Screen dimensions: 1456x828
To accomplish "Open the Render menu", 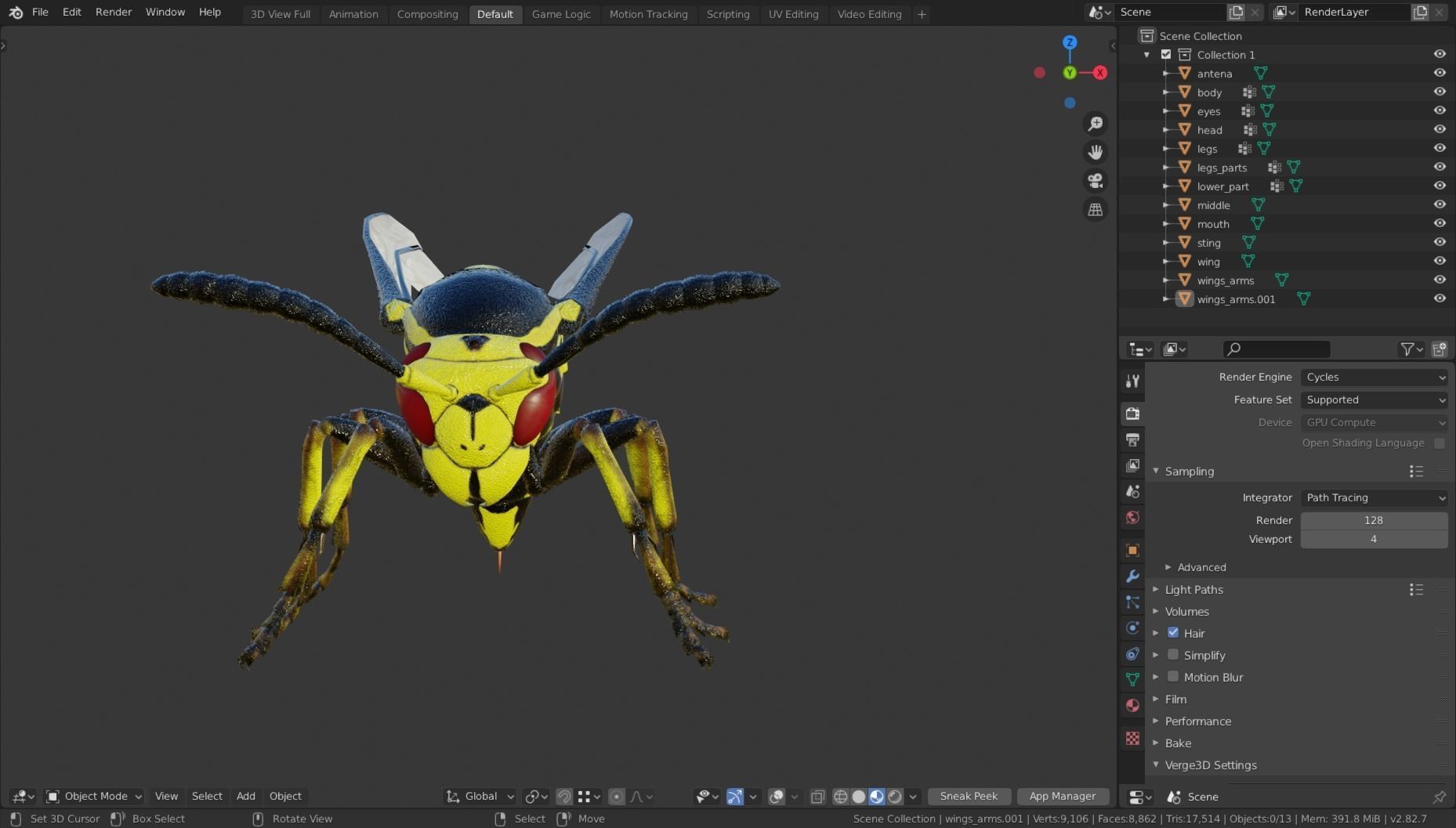I will (x=114, y=13).
